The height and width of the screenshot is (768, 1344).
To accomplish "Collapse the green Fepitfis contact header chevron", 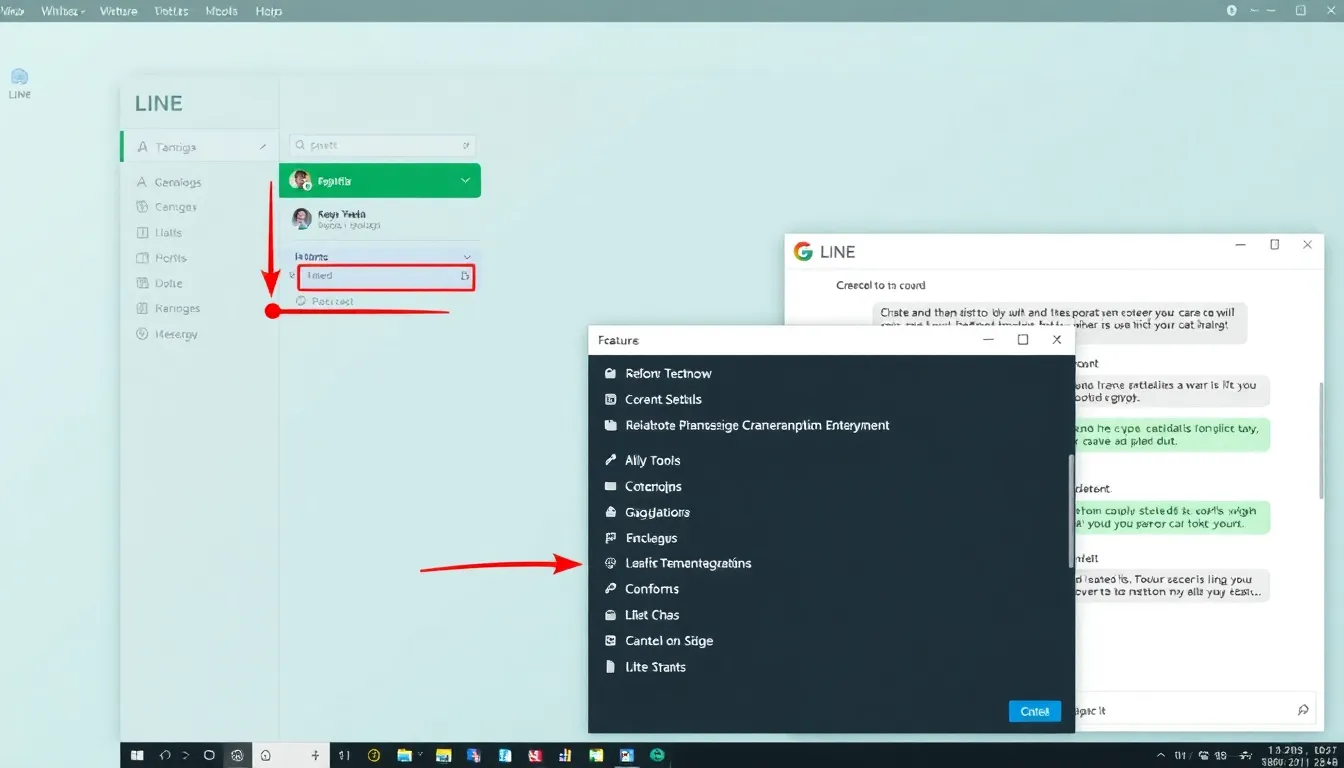I will tap(465, 181).
